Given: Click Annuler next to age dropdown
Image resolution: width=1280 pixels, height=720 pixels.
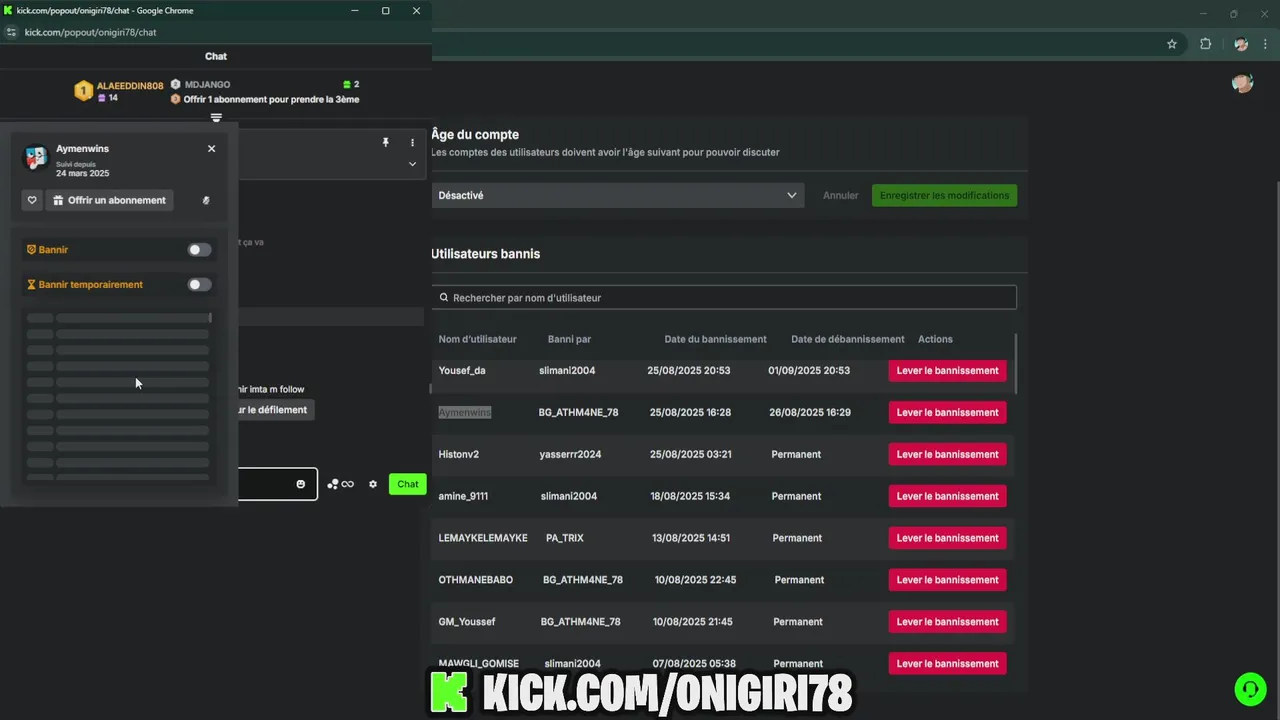Looking at the screenshot, I should [x=840, y=195].
